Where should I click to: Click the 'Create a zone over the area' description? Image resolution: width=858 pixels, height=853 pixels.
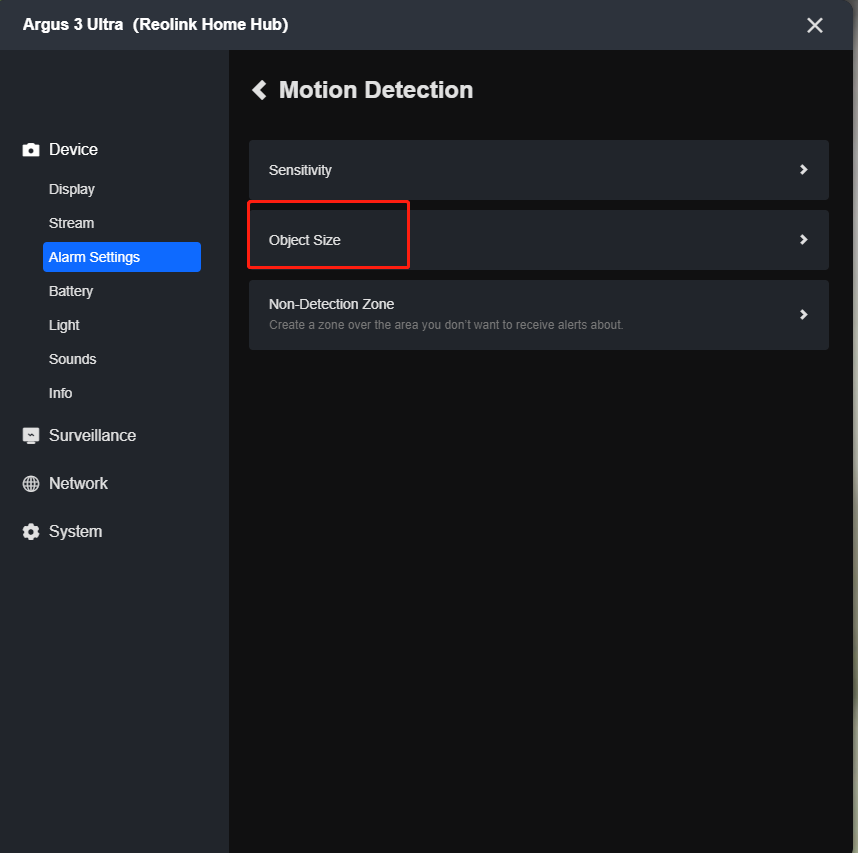point(446,325)
